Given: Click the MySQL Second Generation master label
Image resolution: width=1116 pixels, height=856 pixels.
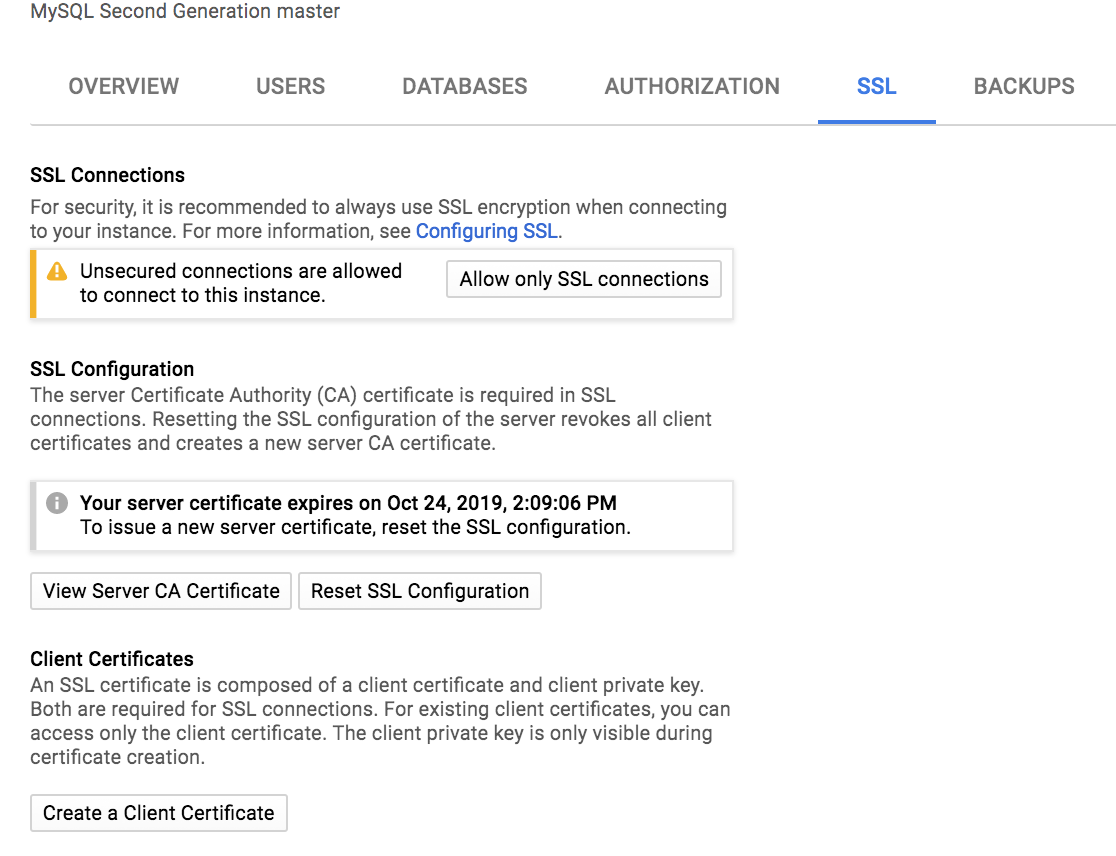Looking at the screenshot, I should pos(185,12).
